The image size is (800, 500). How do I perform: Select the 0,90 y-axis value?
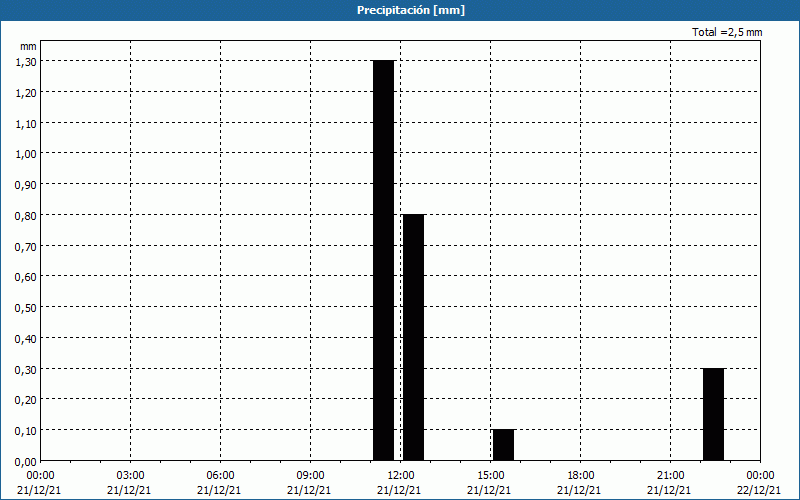26,185
